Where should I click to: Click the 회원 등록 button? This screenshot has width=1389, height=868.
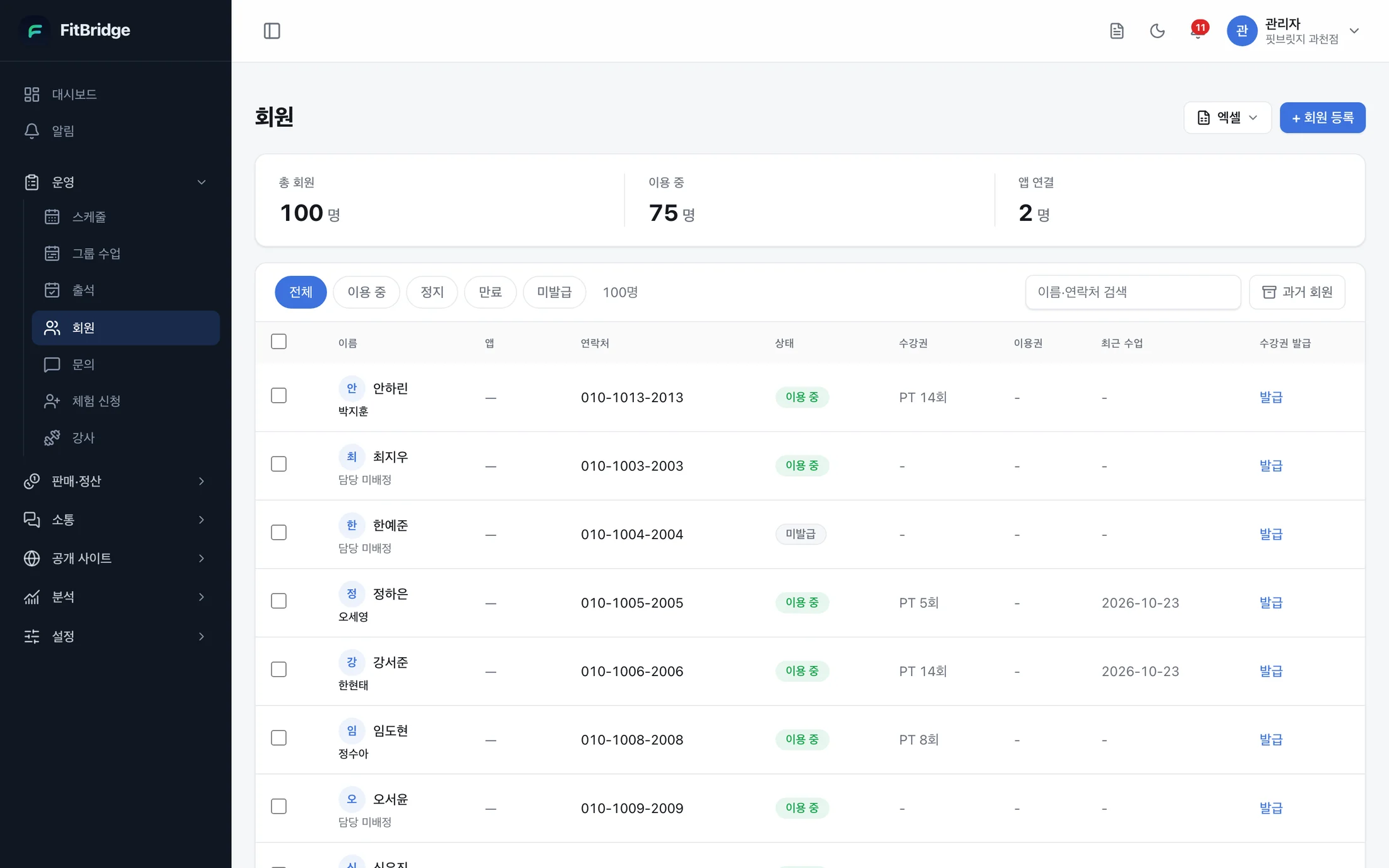pos(1322,117)
